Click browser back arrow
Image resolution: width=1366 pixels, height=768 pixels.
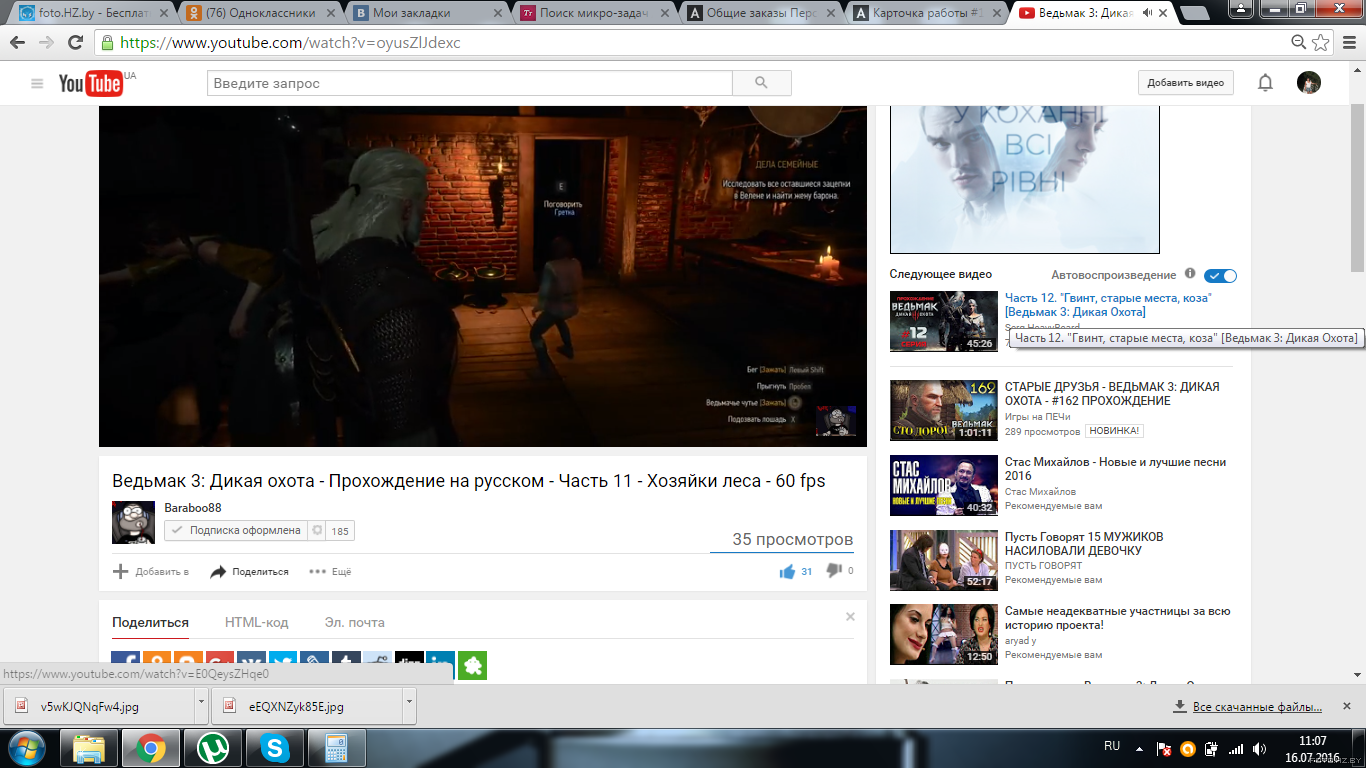(x=18, y=43)
